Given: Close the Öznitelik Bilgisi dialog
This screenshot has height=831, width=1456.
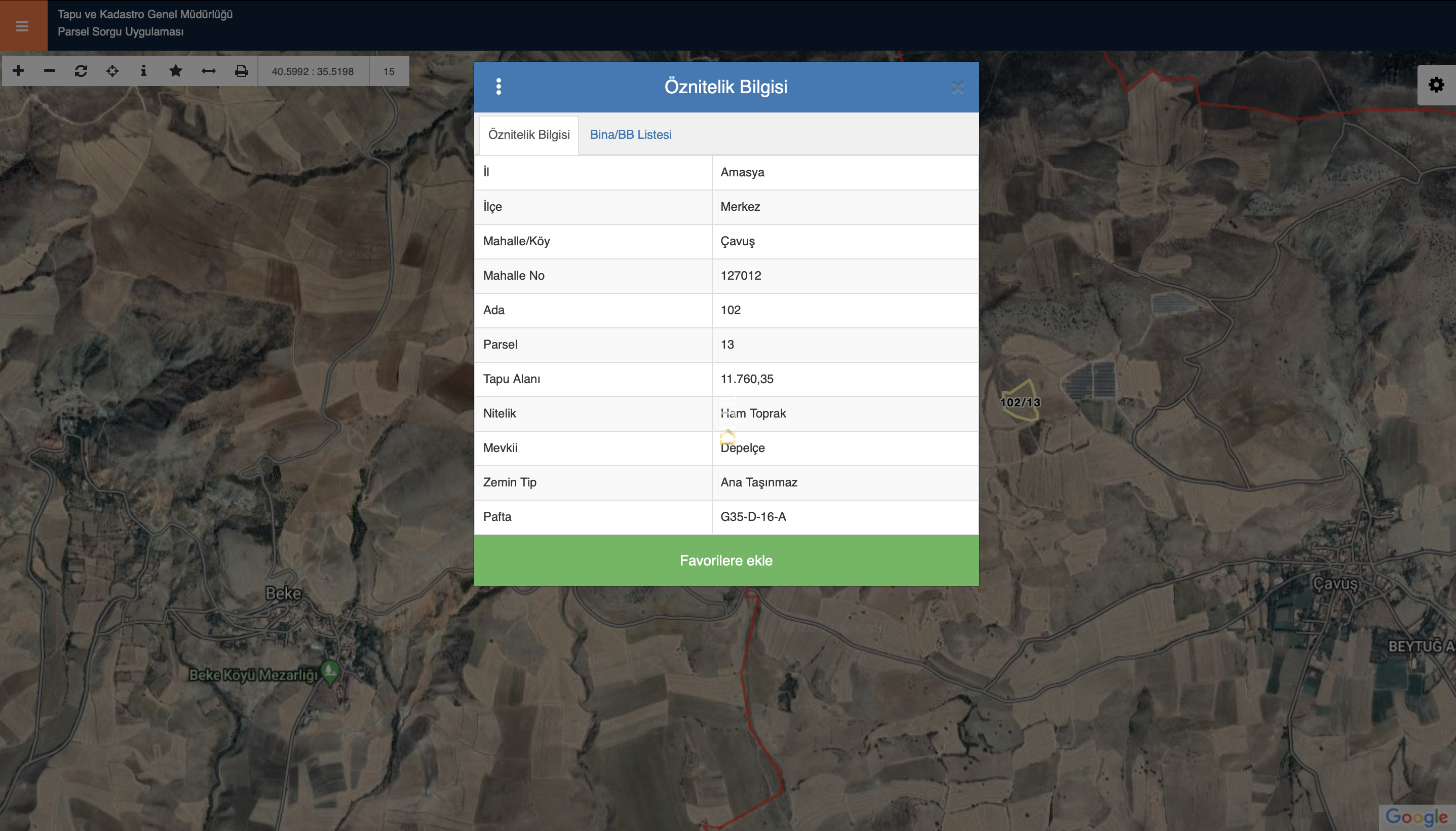Looking at the screenshot, I should (x=958, y=87).
